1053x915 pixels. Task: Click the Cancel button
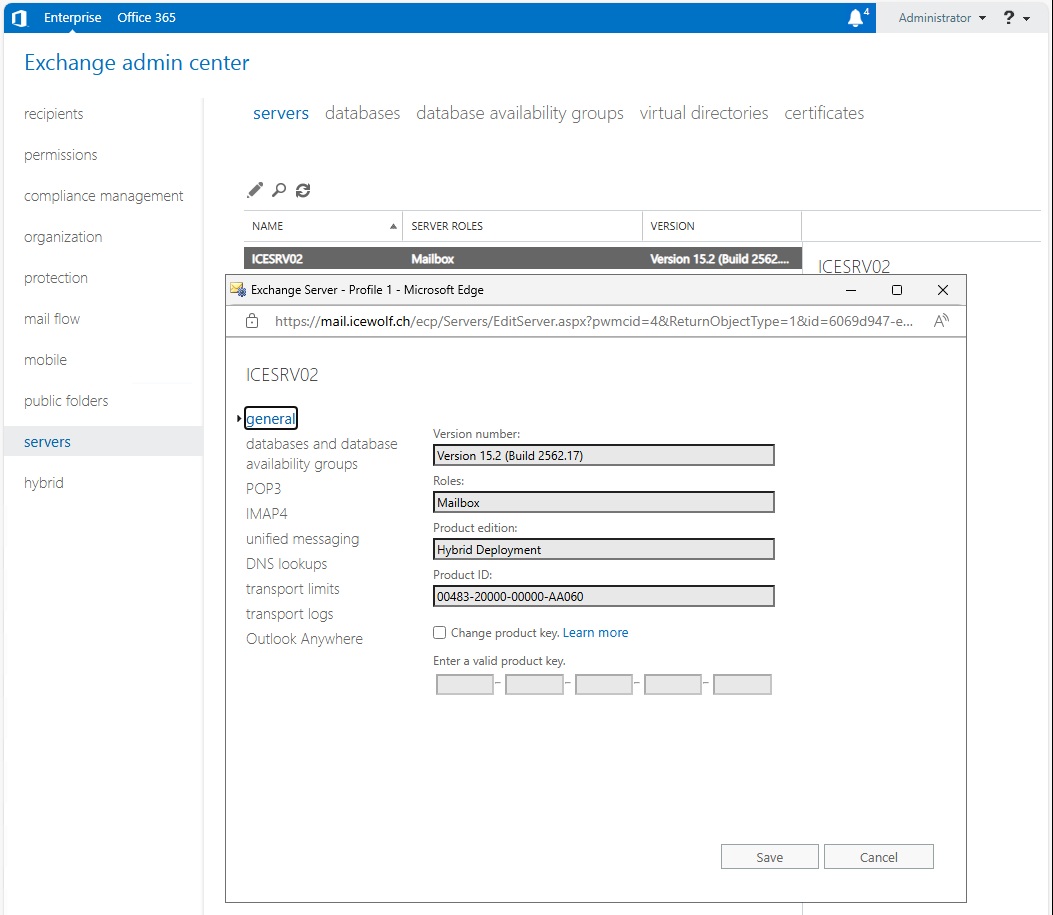click(878, 857)
